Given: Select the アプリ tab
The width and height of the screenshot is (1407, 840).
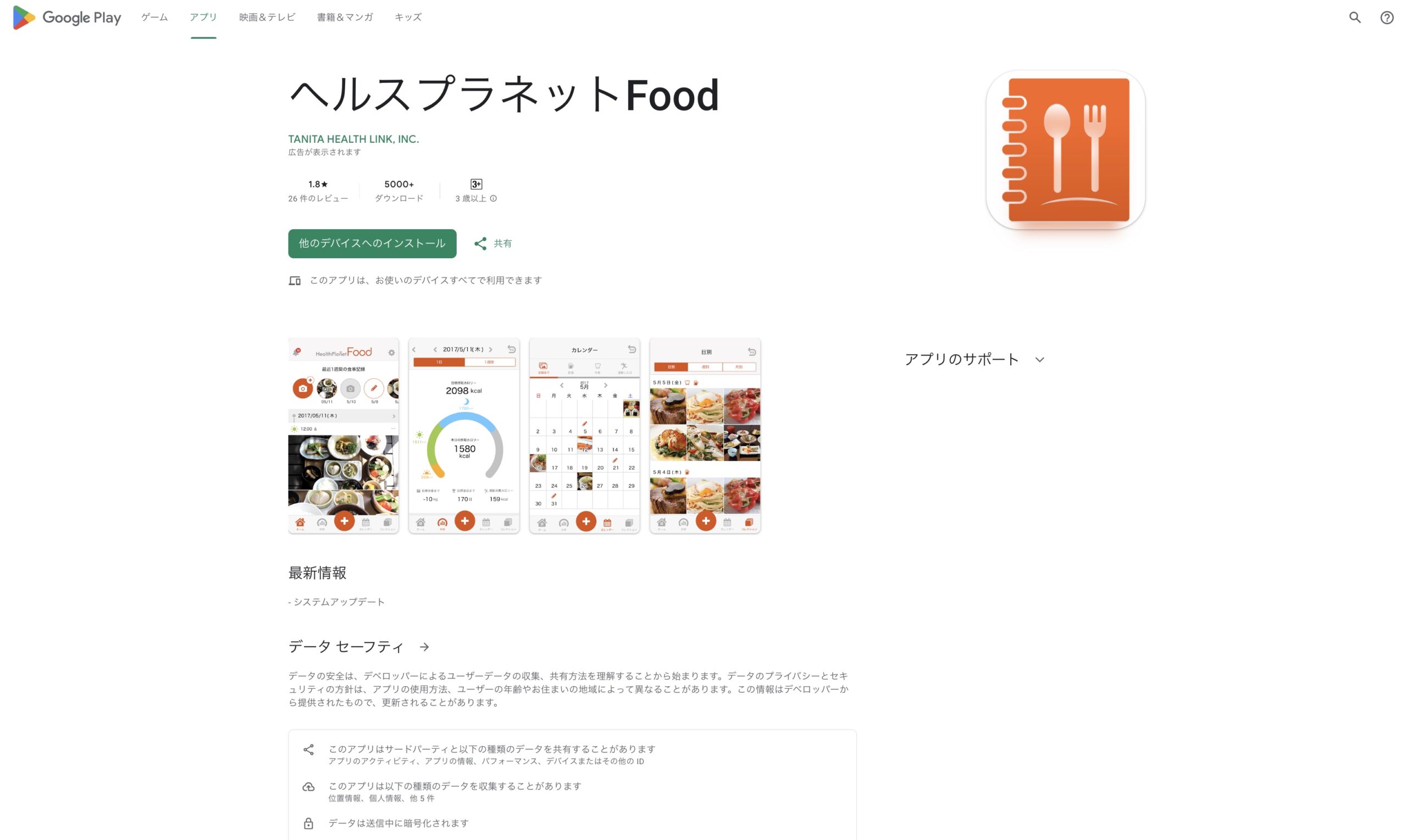Looking at the screenshot, I should click(203, 18).
